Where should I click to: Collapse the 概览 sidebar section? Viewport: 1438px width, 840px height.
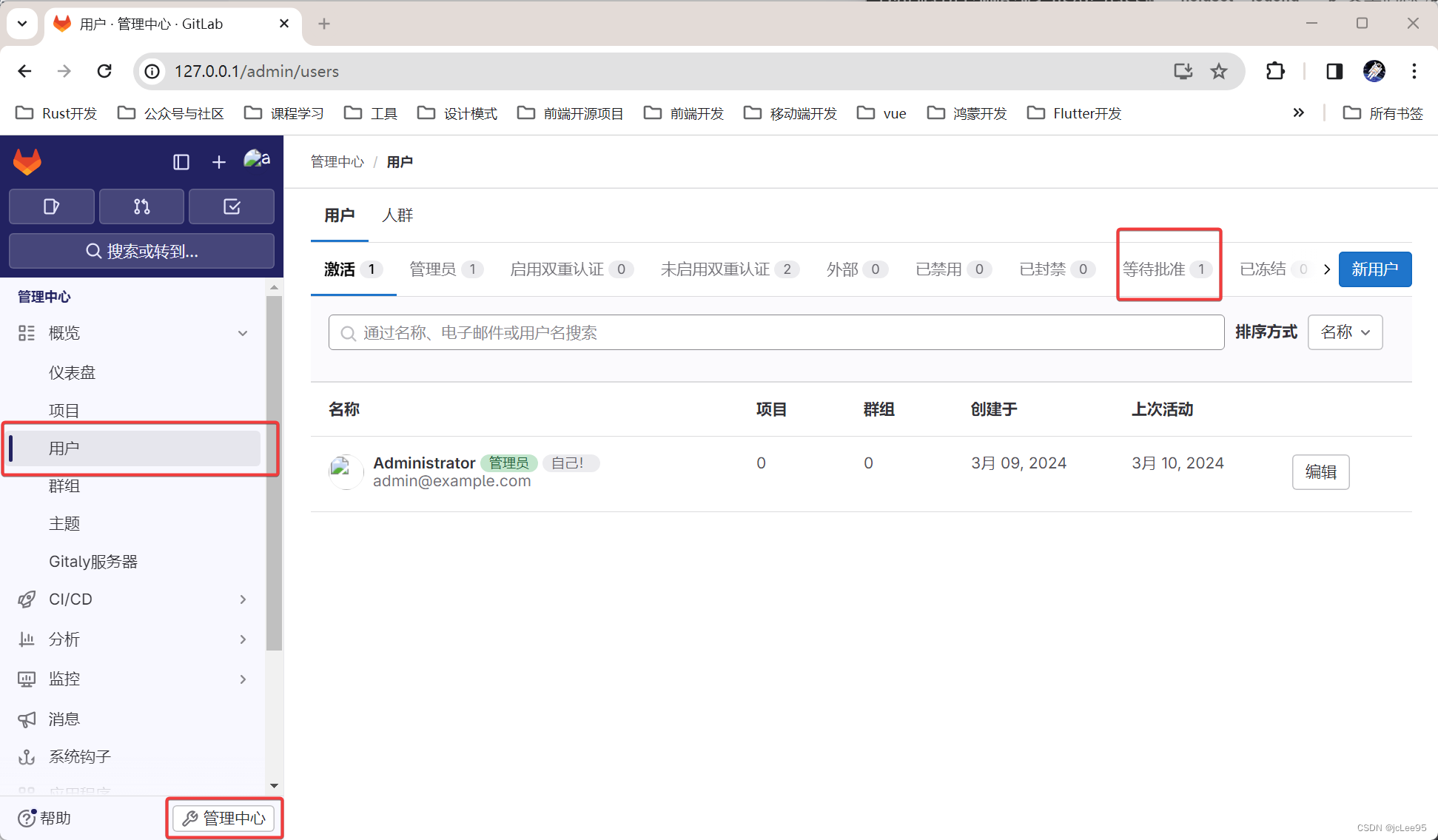coord(243,333)
